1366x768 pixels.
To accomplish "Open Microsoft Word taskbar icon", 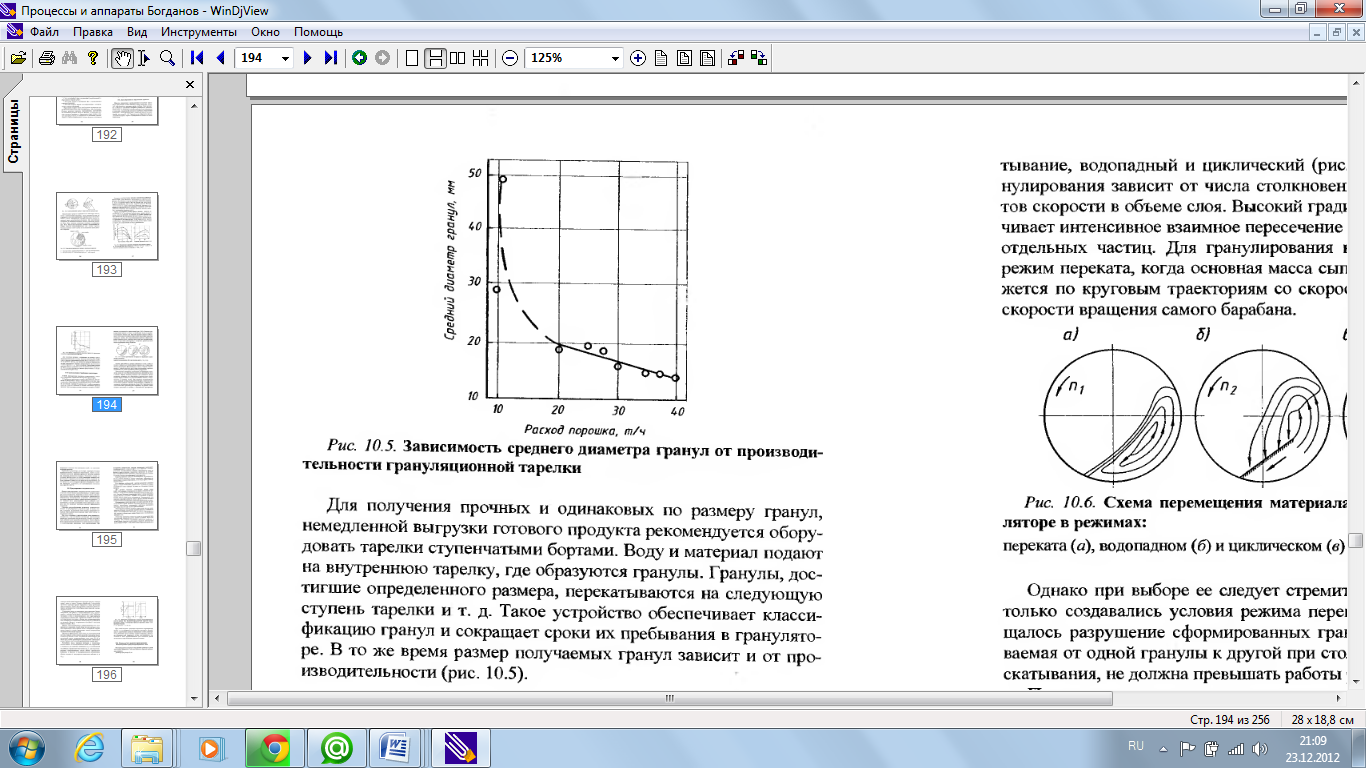I will click(397, 748).
